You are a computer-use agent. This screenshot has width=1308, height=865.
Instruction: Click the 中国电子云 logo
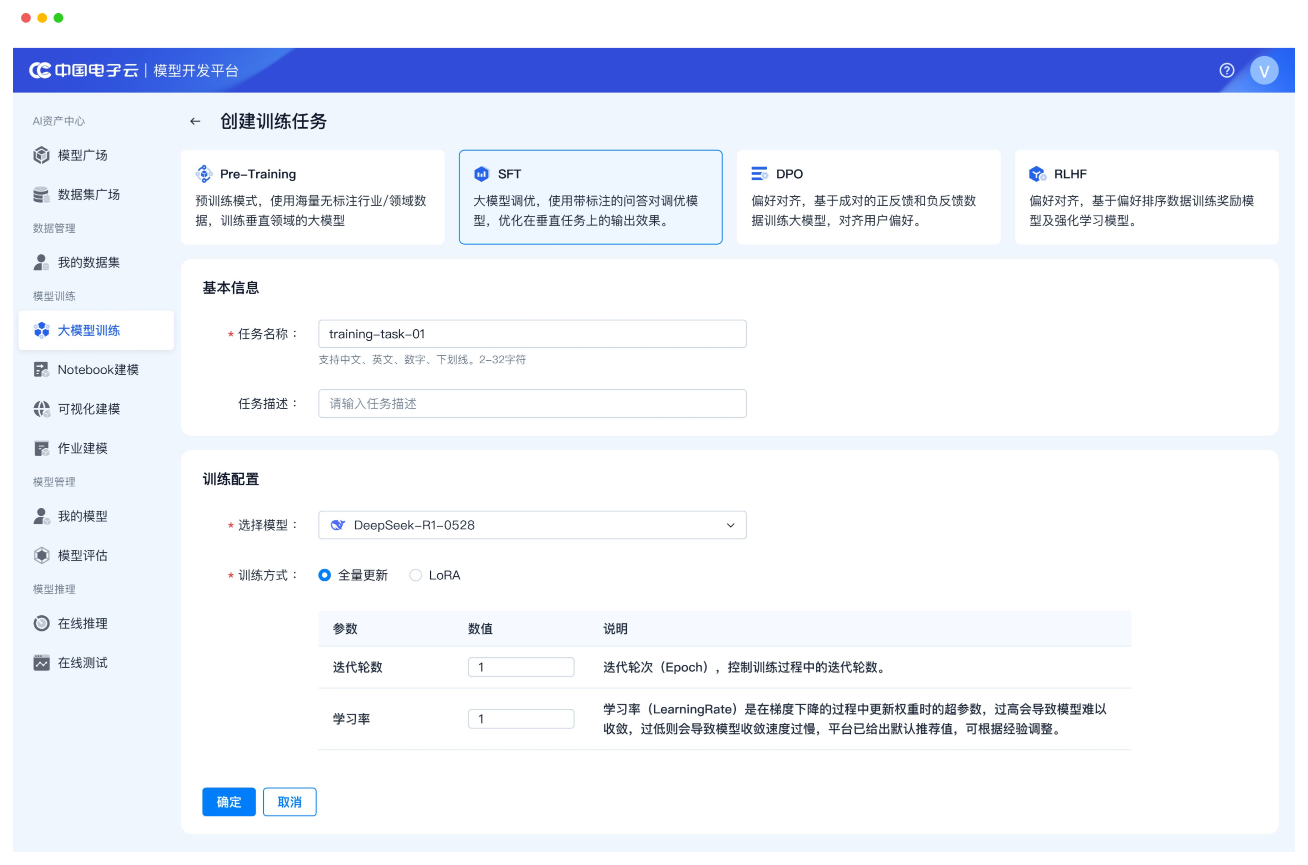click(84, 70)
